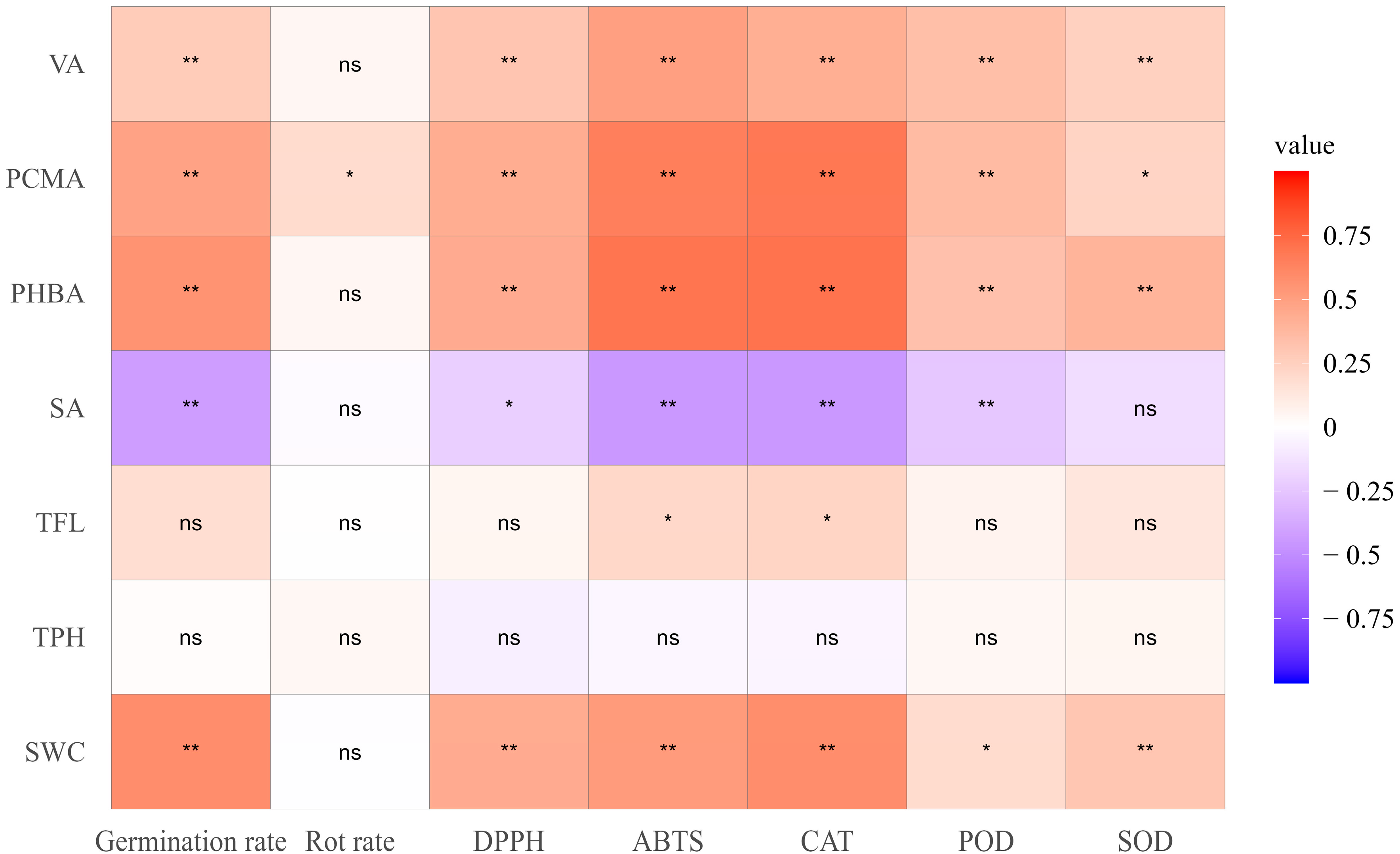Select the DPPH column label
The height and width of the screenshot is (854, 1400).
click(x=509, y=841)
